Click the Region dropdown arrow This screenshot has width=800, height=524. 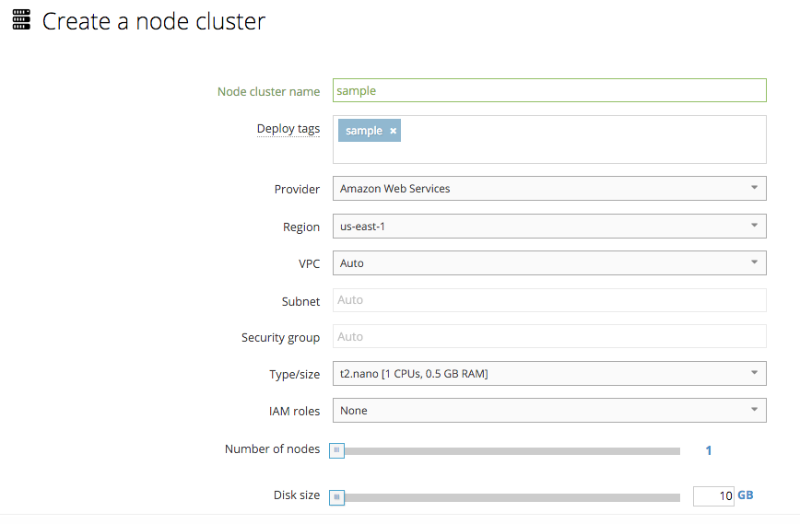[x=754, y=226]
